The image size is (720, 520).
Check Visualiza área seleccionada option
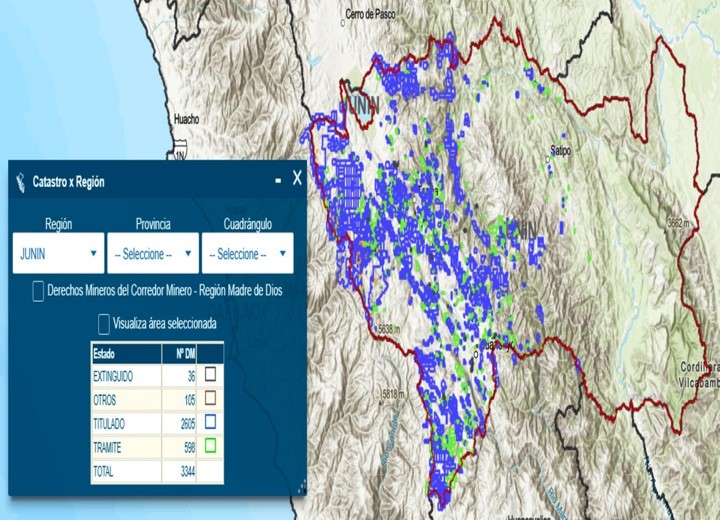pos(104,324)
